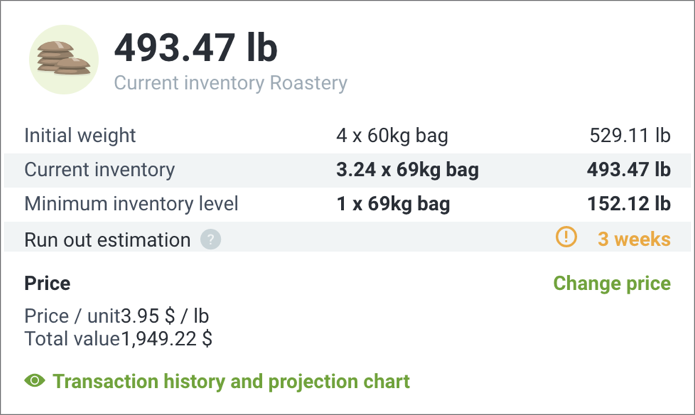The image size is (695, 415).
Task: Click the 3.24 x 69kg bag value
Action: [x=407, y=170]
